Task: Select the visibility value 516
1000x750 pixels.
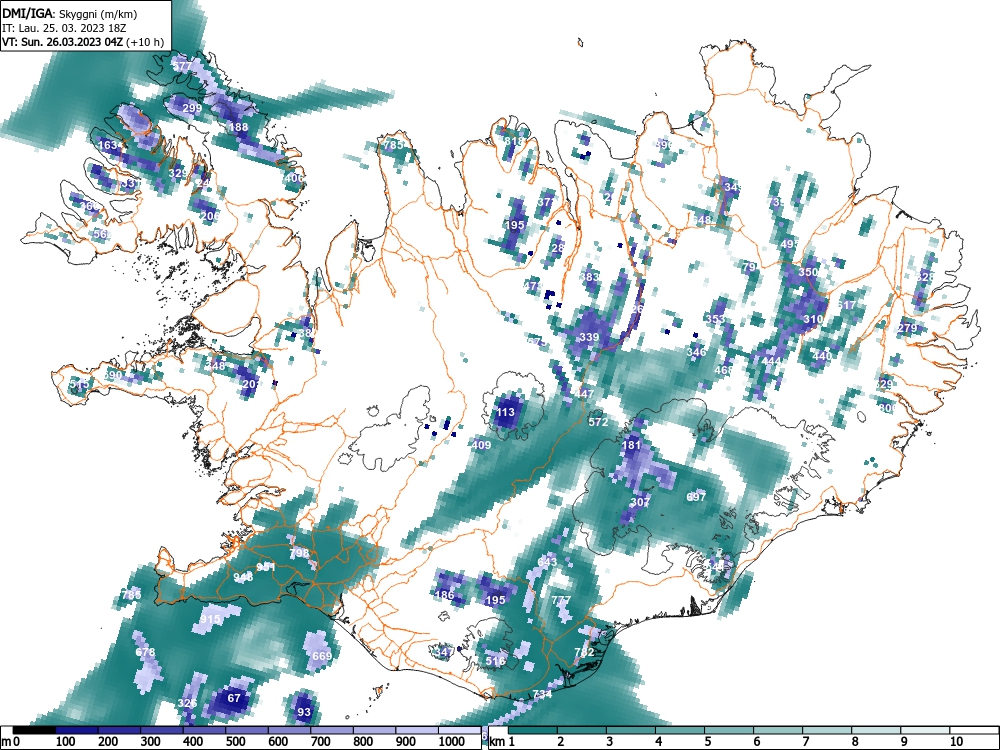Action: tap(496, 661)
